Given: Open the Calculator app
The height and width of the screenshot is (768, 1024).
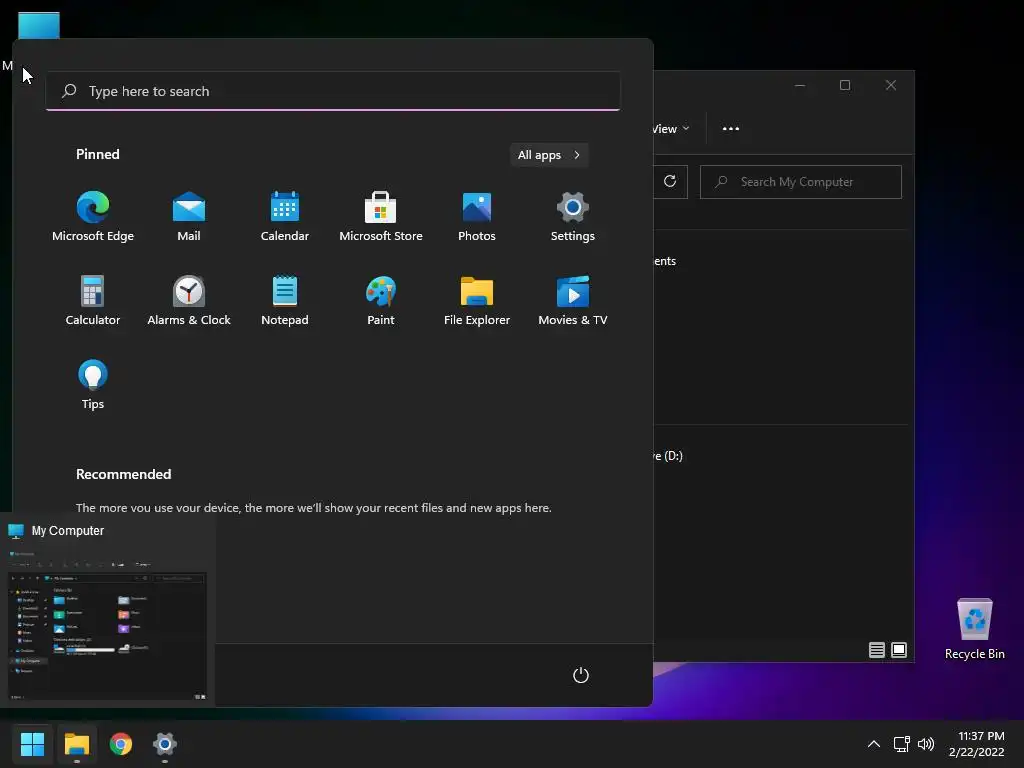Looking at the screenshot, I should [93, 300].
